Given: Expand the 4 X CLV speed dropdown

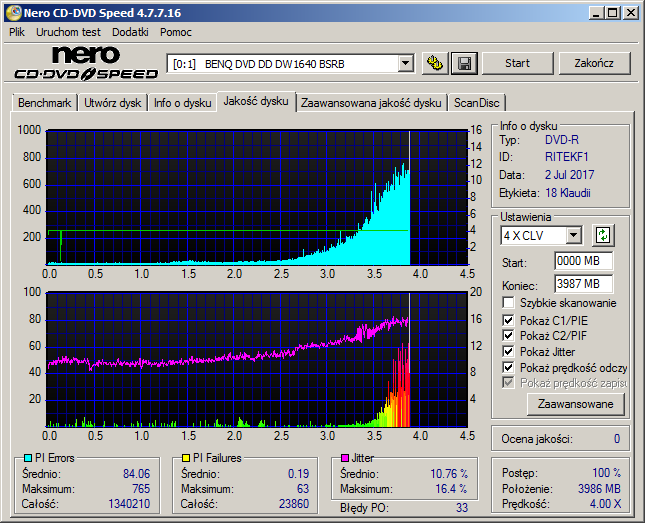Looking at the screenshot, I should click(573, 236).
